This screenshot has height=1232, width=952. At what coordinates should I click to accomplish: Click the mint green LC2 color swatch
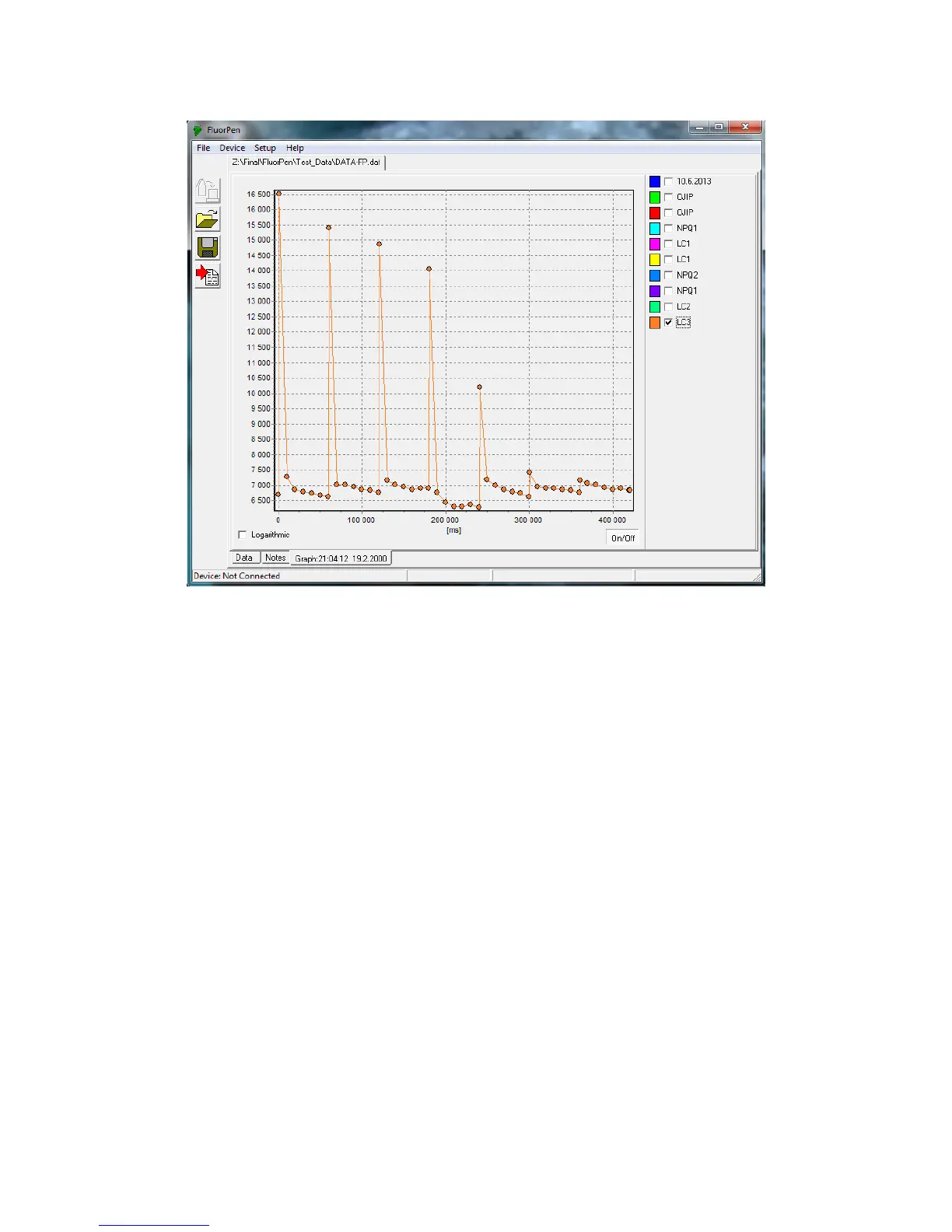pos(655,306)
